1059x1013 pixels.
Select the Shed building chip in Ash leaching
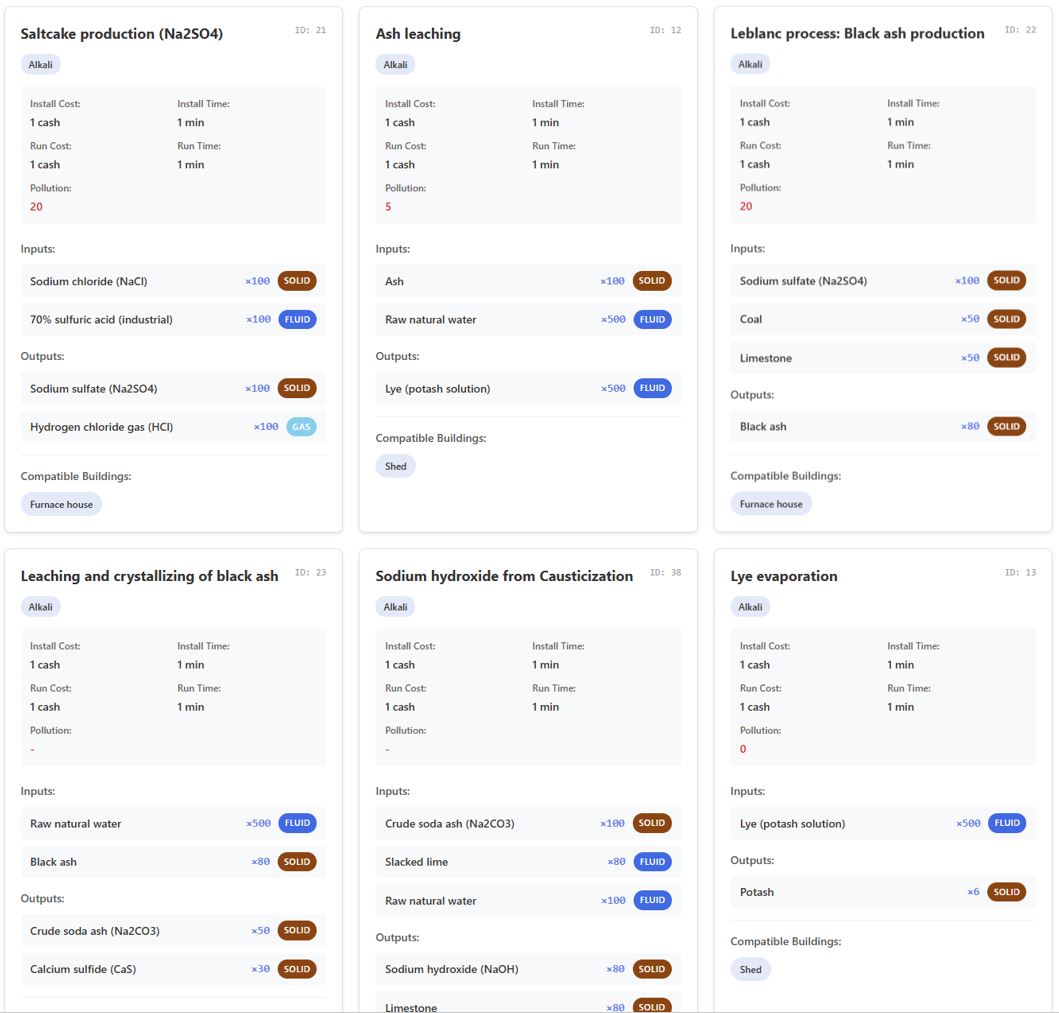pos(396,466)
